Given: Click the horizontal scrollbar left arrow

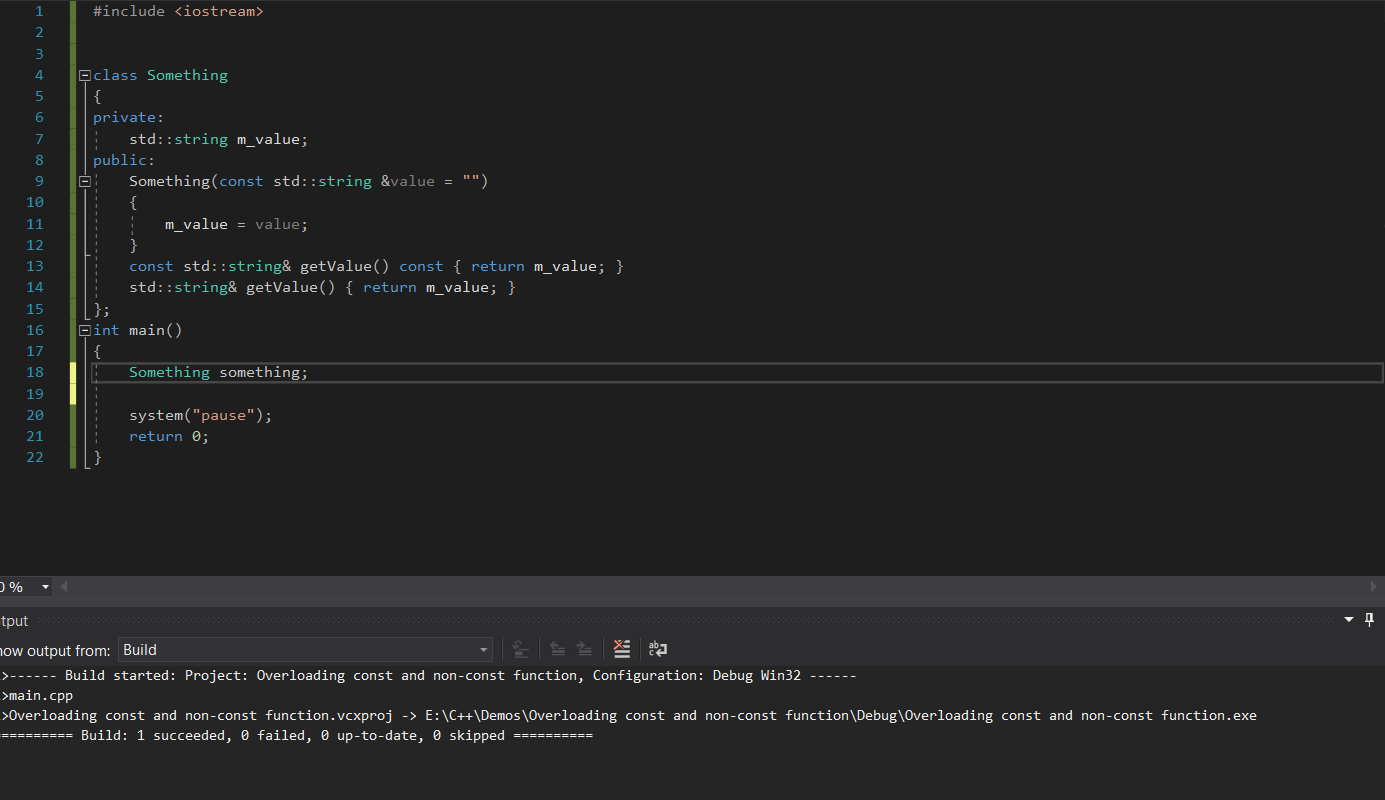Looking at the screenshot, I should [64, 587].
